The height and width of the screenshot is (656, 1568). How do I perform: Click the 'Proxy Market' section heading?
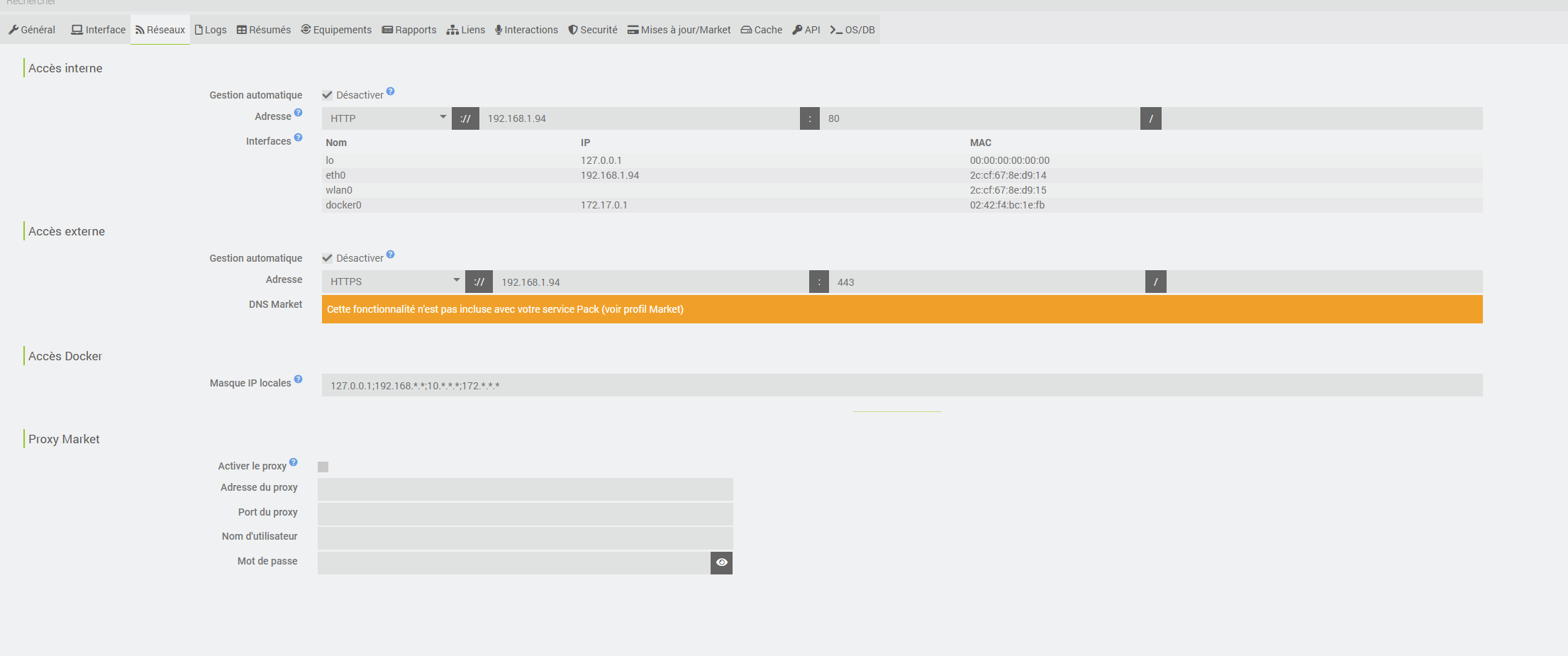64,439
